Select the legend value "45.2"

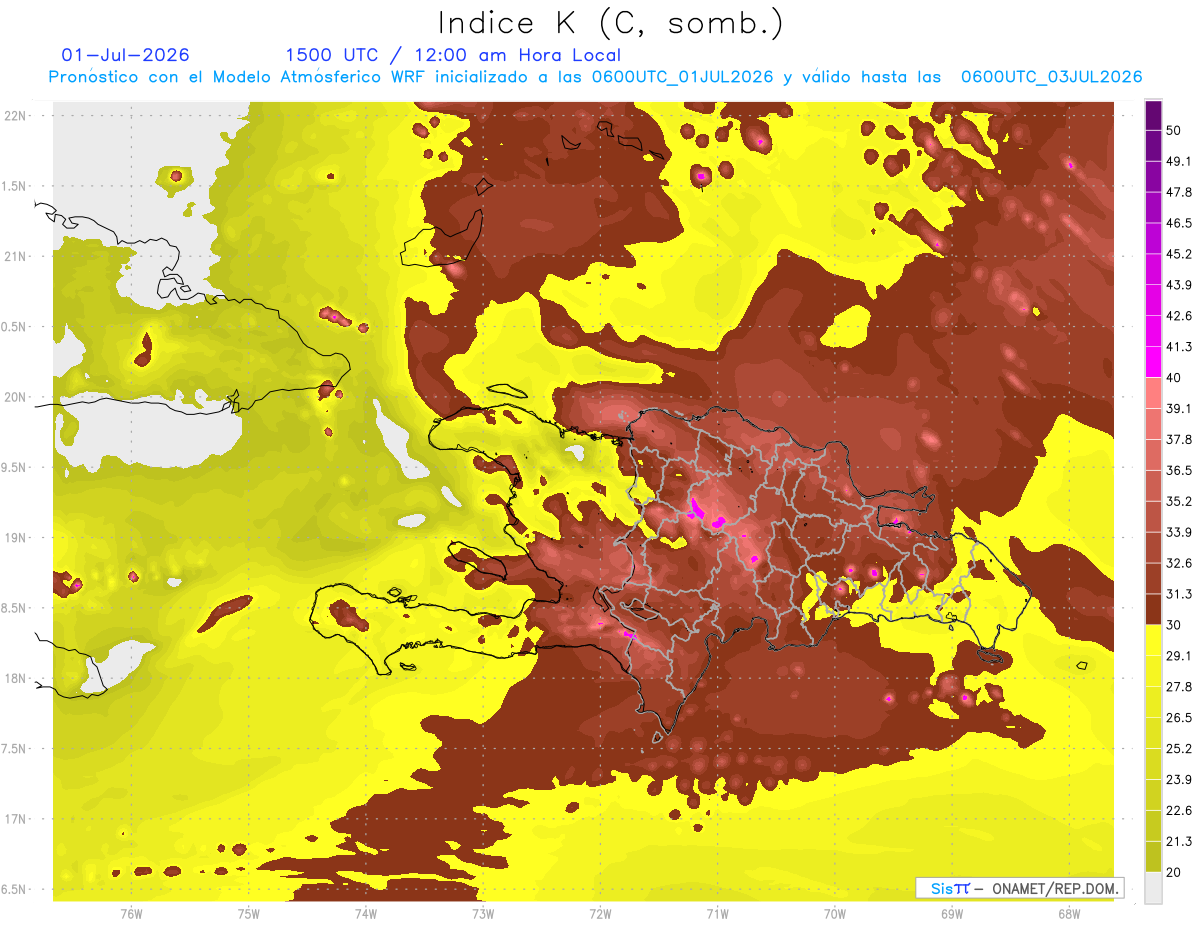(1179, 254)
